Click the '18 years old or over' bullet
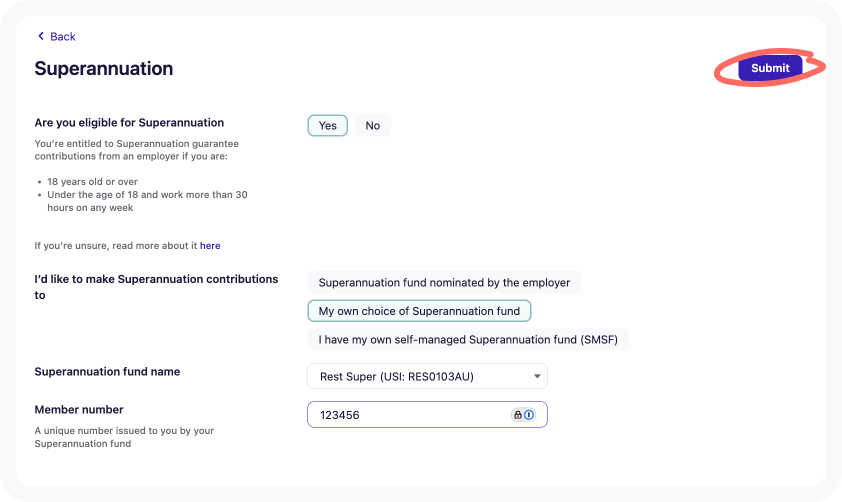The image size is (842, 502). point(92,181)
